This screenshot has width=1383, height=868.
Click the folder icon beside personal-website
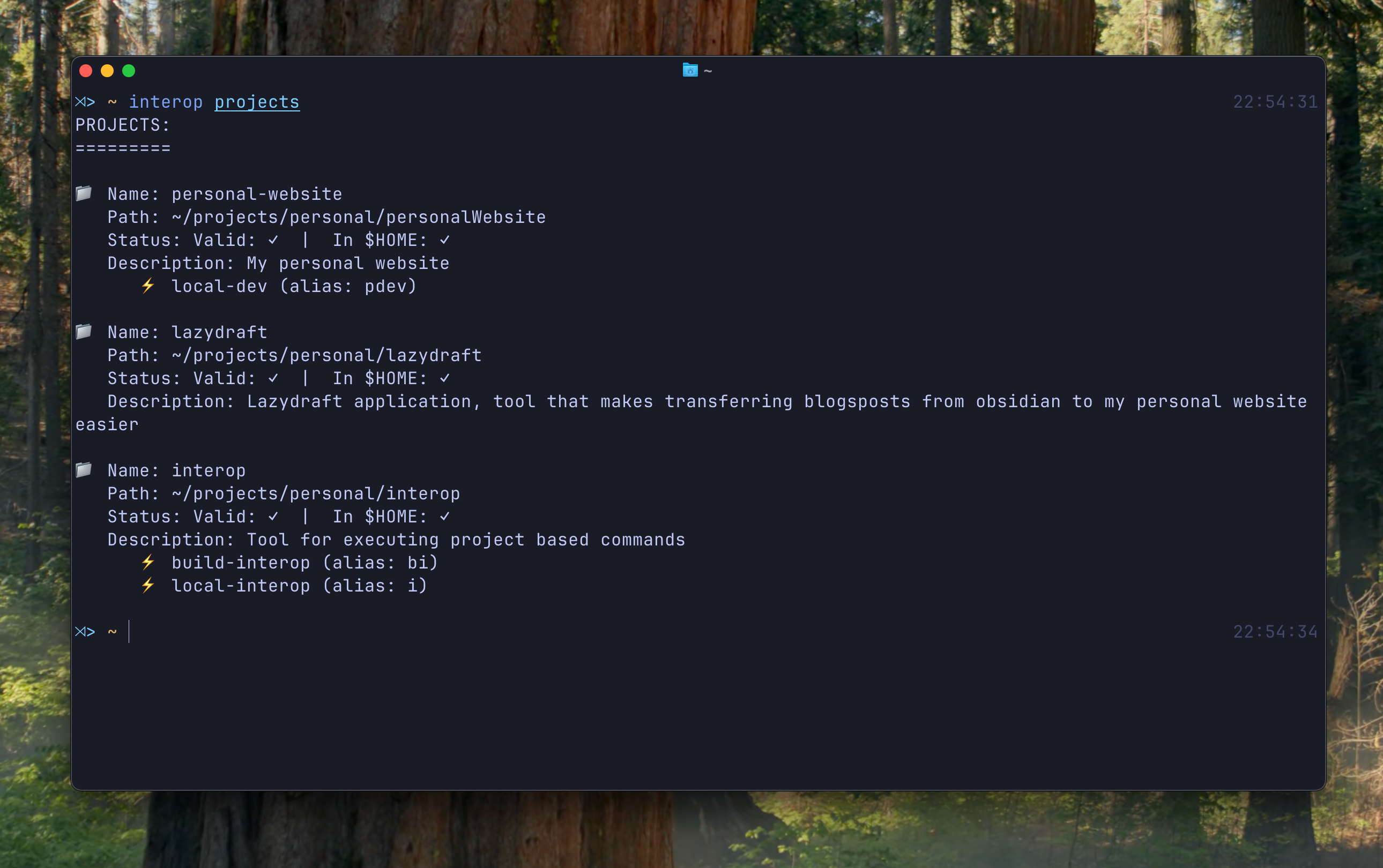[x=84, y=193]
